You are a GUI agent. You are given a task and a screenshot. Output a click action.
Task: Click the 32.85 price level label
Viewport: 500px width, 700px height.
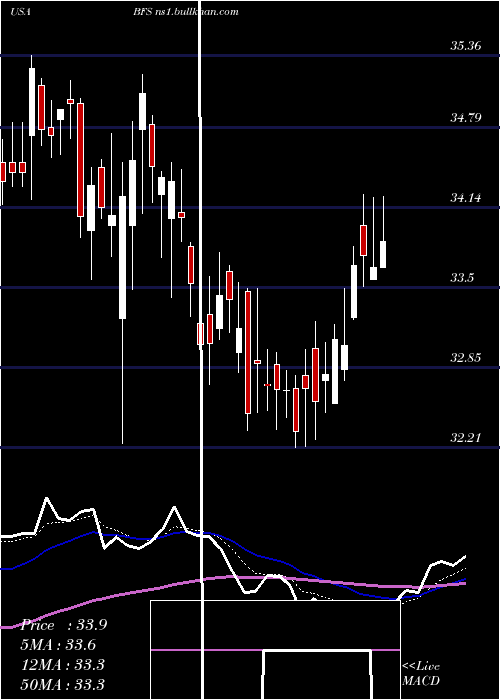[466, 358]
